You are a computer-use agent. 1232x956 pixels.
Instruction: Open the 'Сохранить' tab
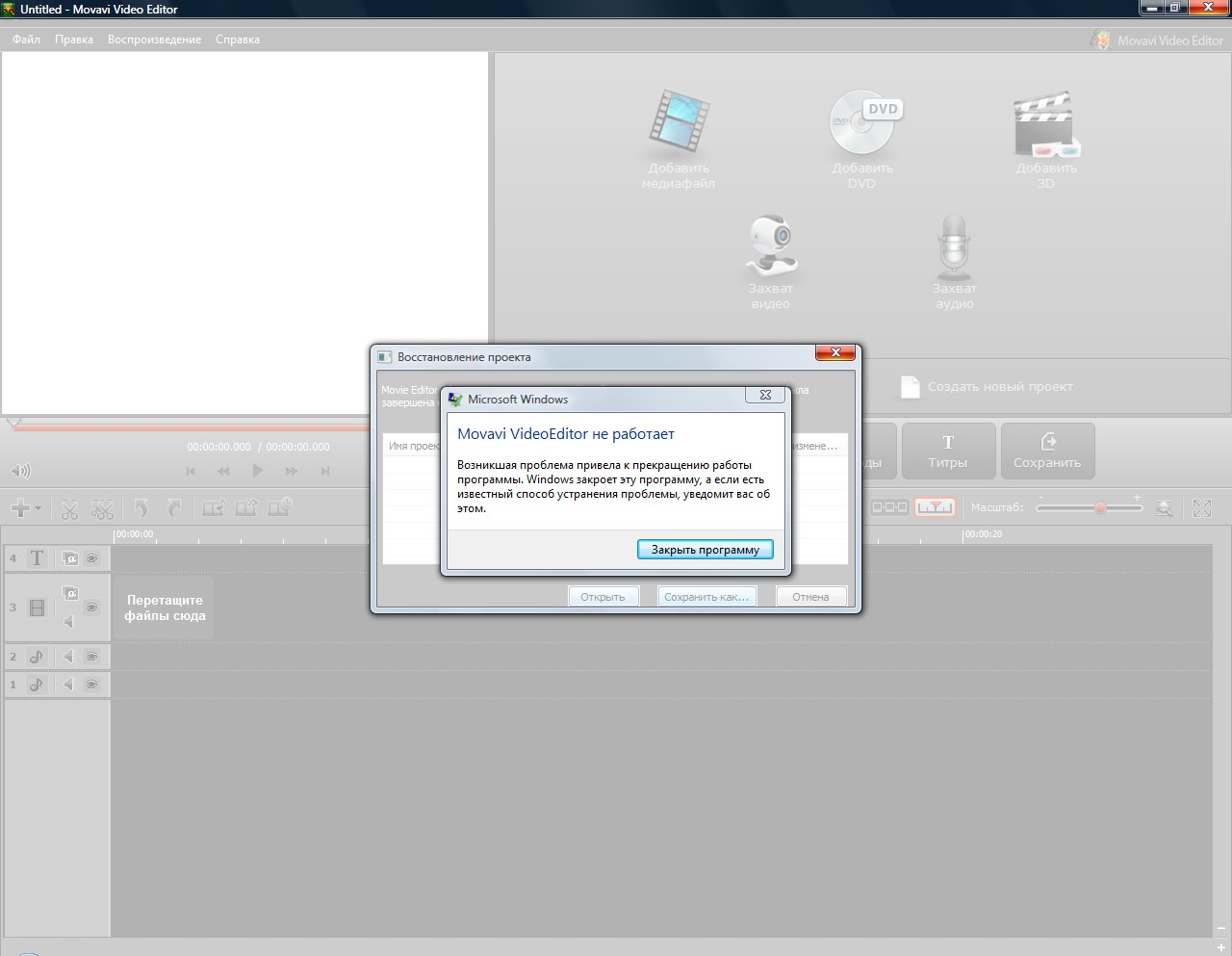(1047, 451)
